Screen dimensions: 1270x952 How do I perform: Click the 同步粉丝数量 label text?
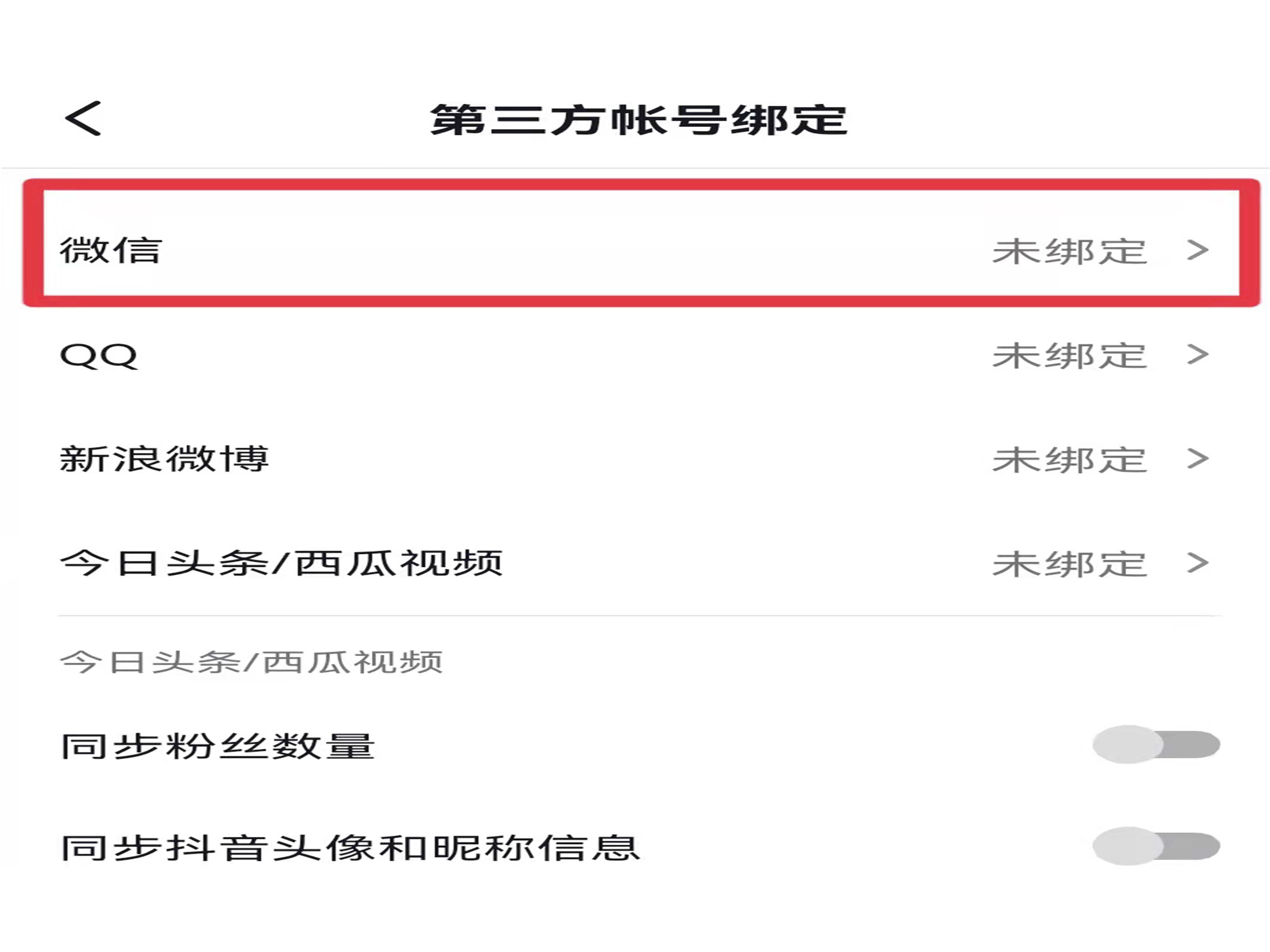pyautogui.click(x=218, y=746)
